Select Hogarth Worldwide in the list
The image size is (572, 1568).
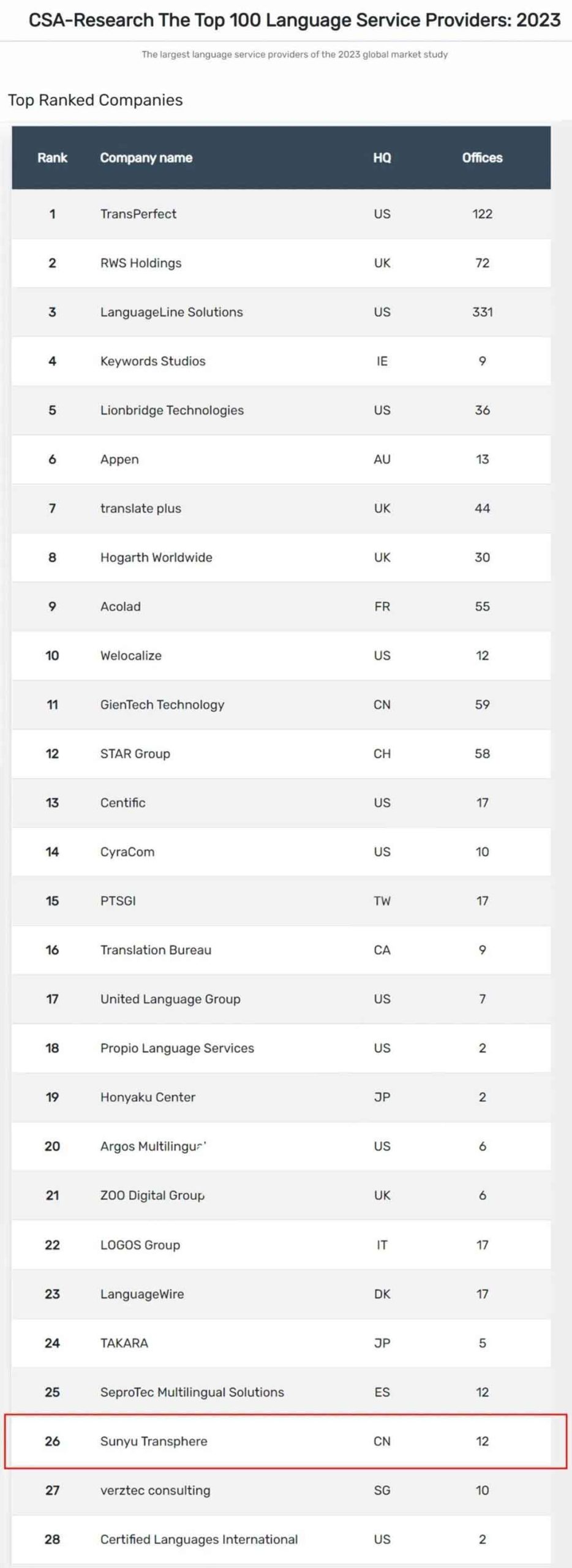click(x=156, y=557)
